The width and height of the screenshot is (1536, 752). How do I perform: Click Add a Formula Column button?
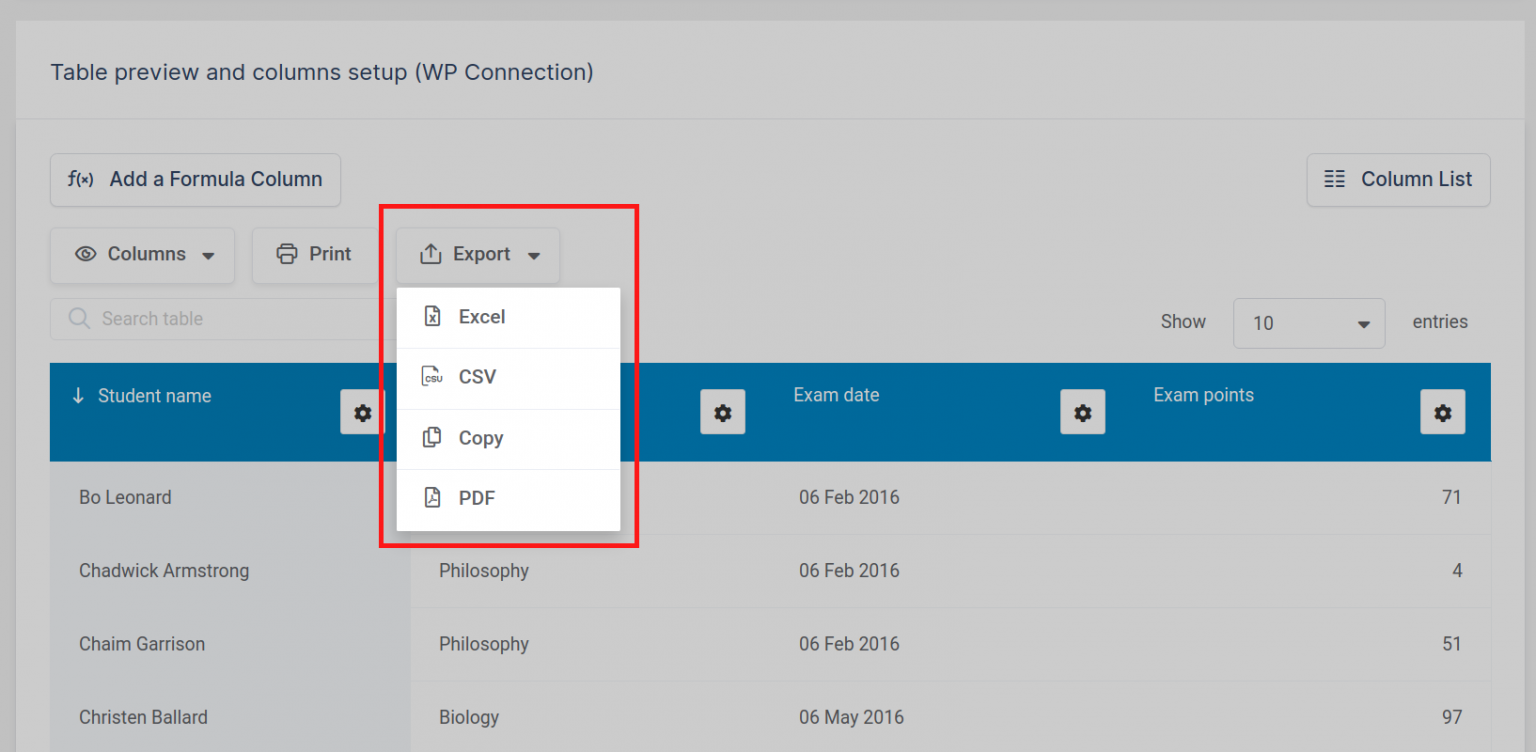point(195,180)
